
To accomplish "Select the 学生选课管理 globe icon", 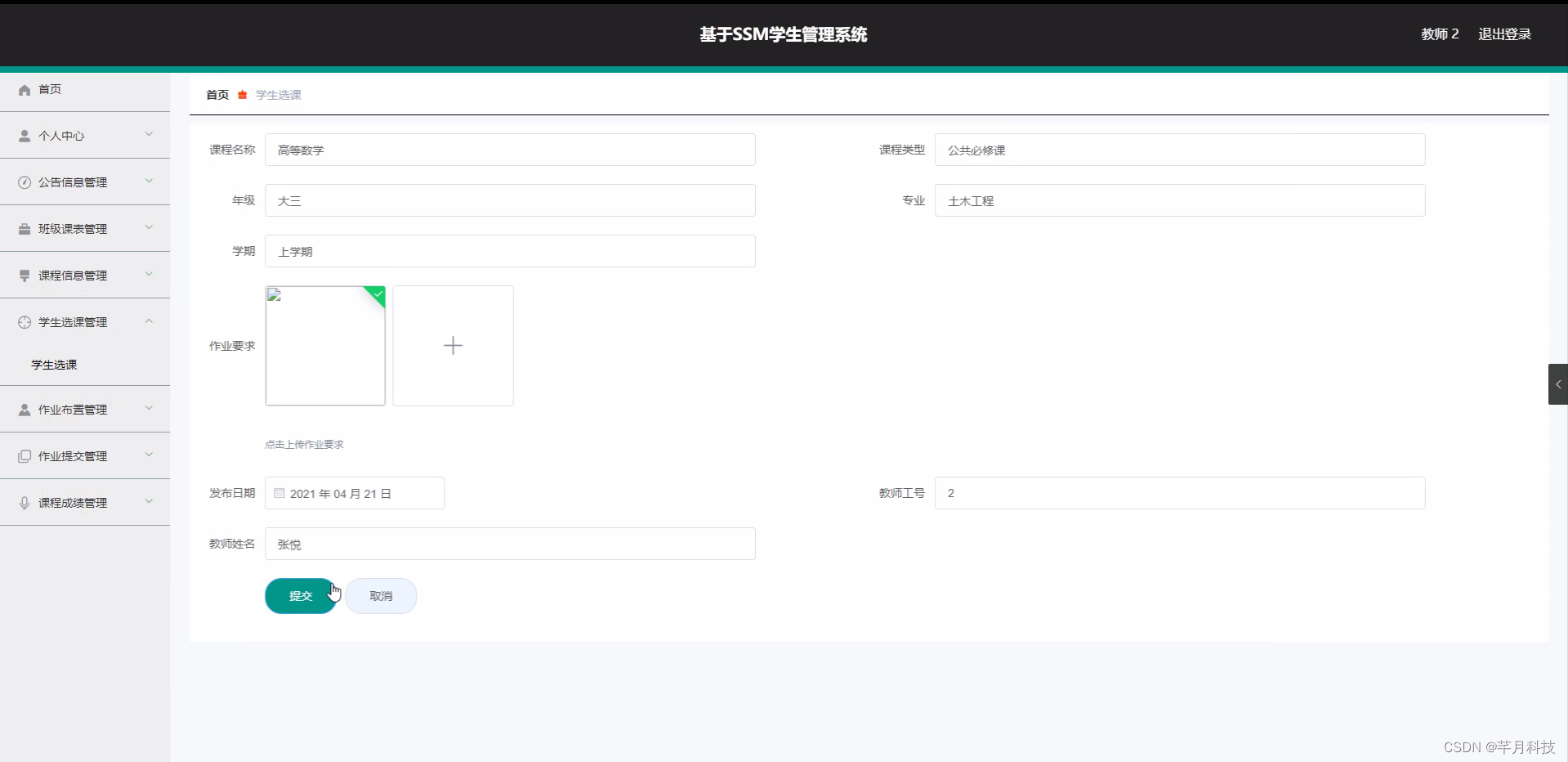I will [23, 322].
